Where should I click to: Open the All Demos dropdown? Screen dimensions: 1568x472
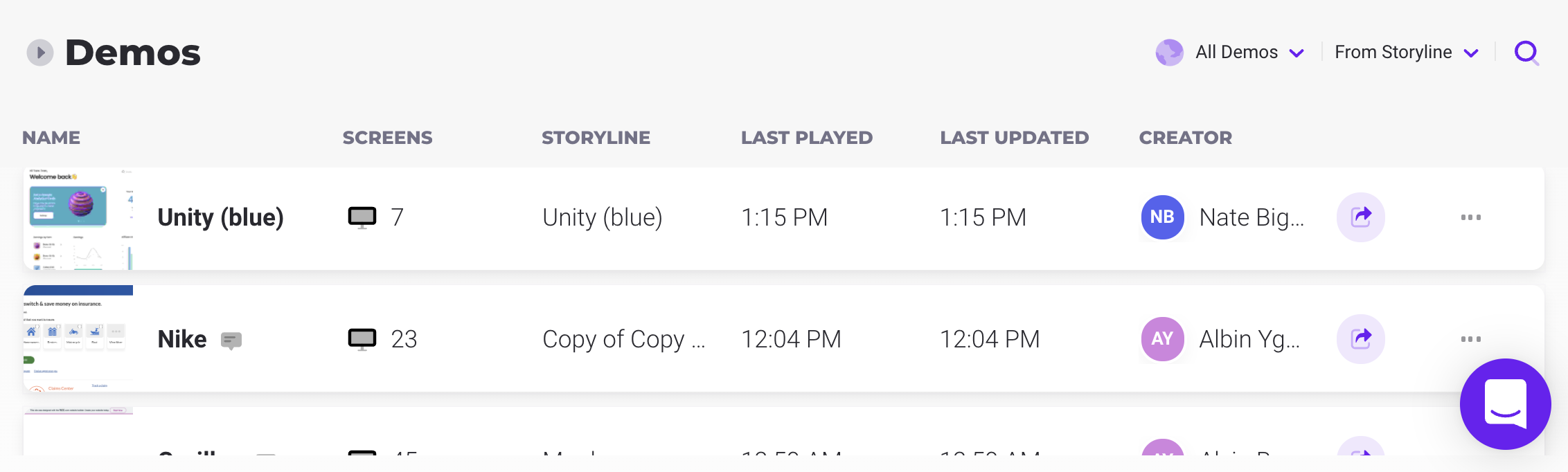pyautogui.click(x=1236, y=53)
